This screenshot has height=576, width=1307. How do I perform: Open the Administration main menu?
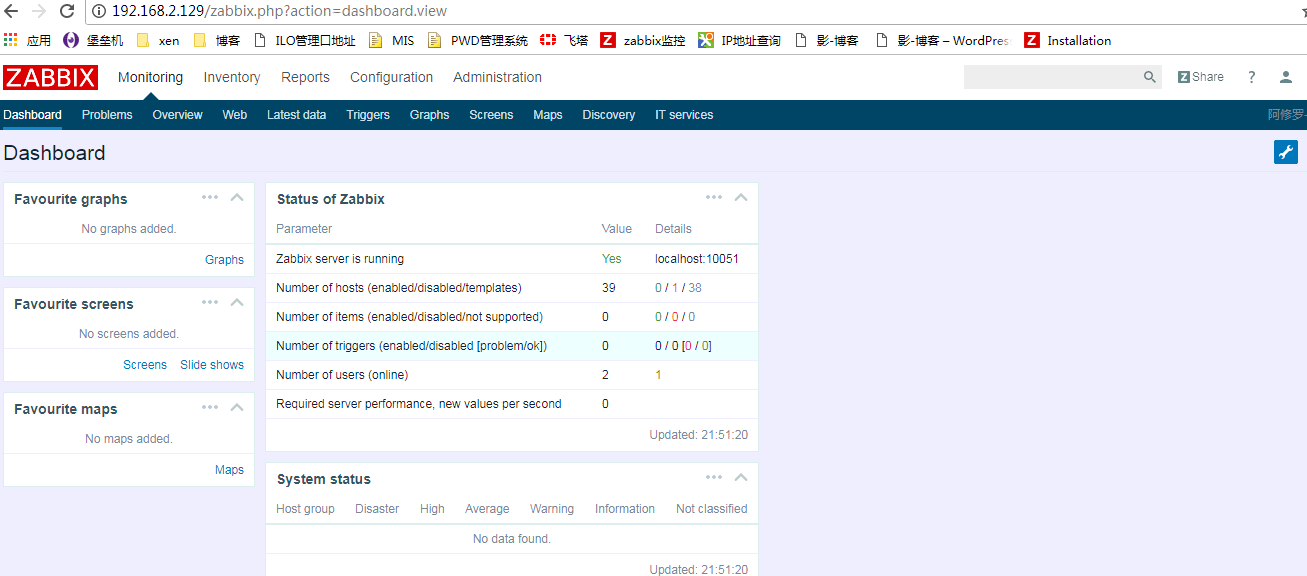[497, 77]
